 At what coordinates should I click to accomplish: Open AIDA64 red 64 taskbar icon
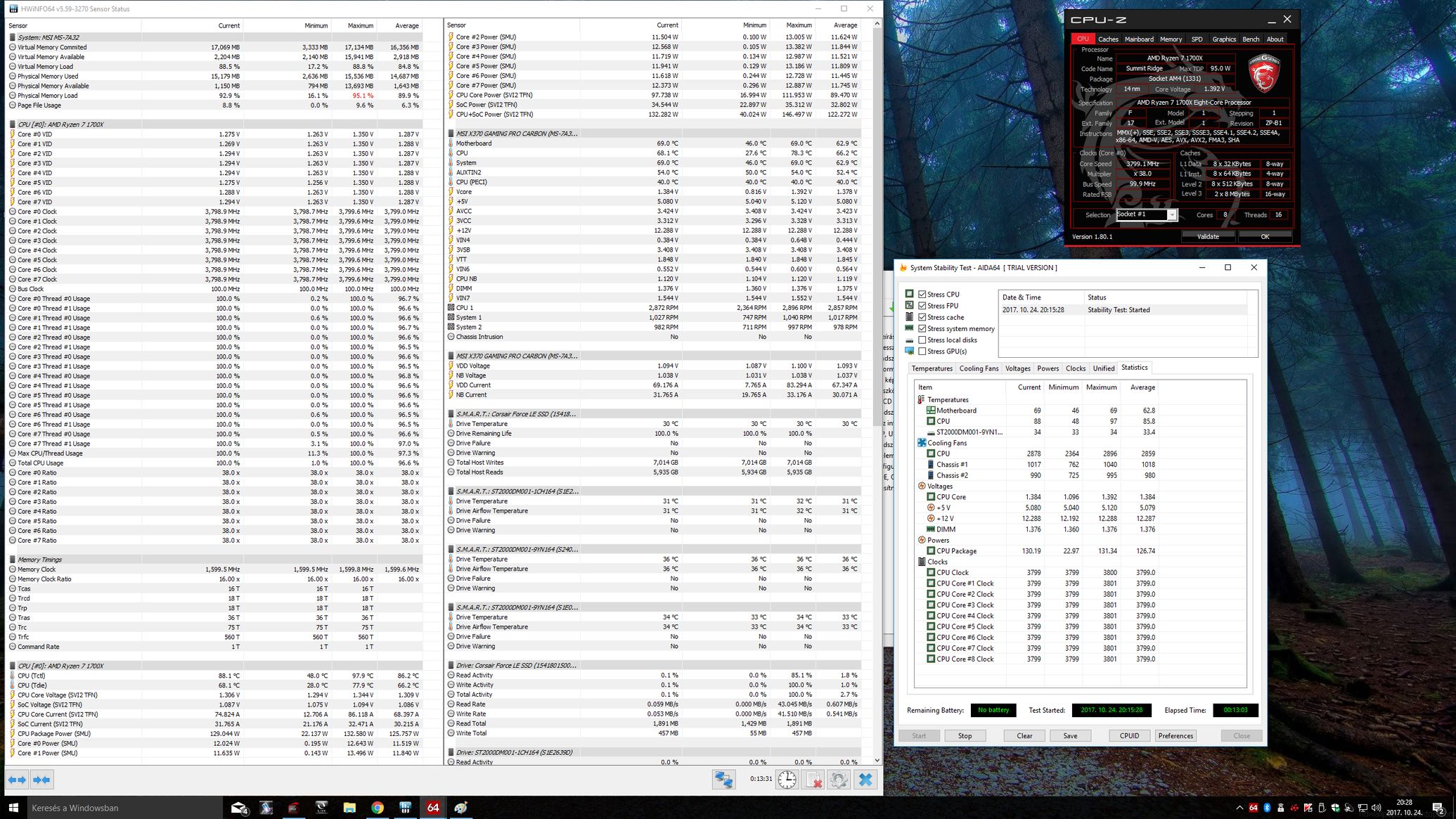(x=433, y=808)
